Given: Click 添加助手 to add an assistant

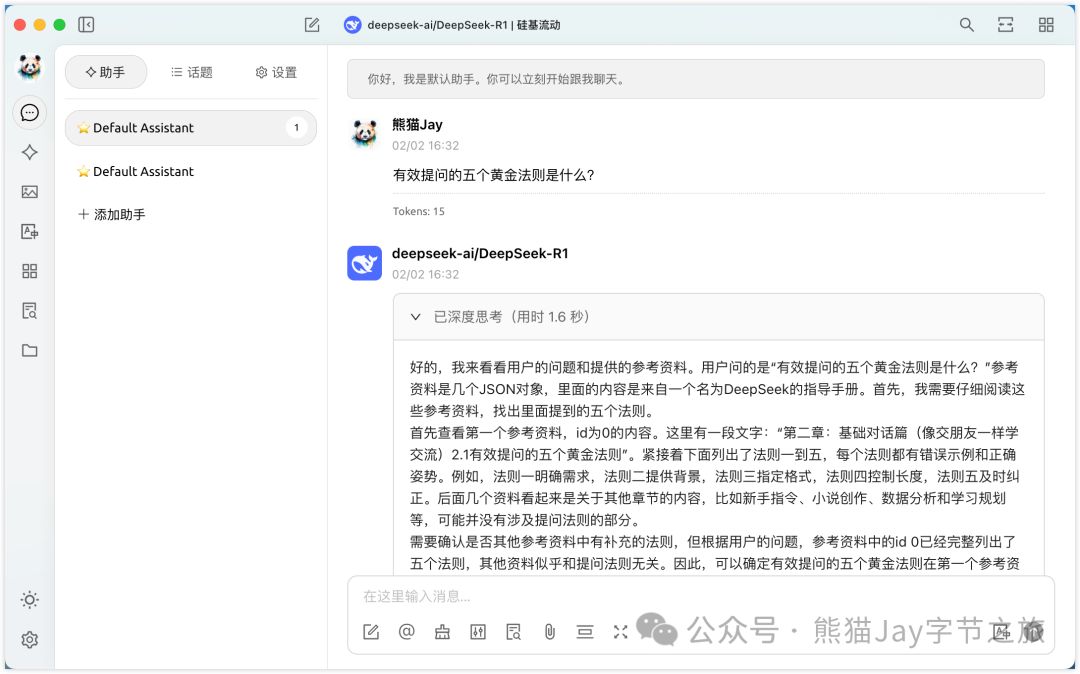Looking at the screenshot, I should click(112, 215).
